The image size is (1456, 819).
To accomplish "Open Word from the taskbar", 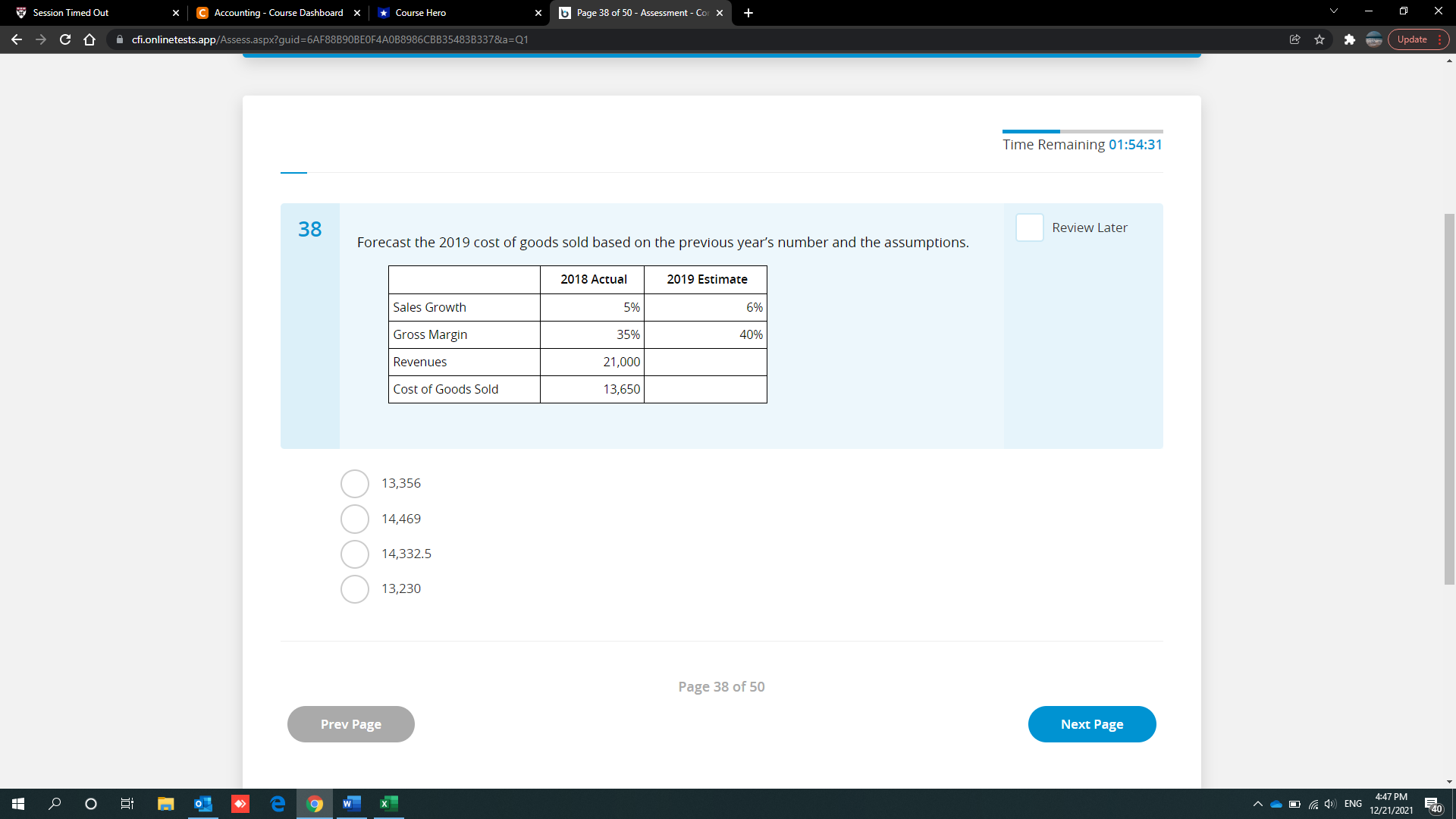I will 351,804.
